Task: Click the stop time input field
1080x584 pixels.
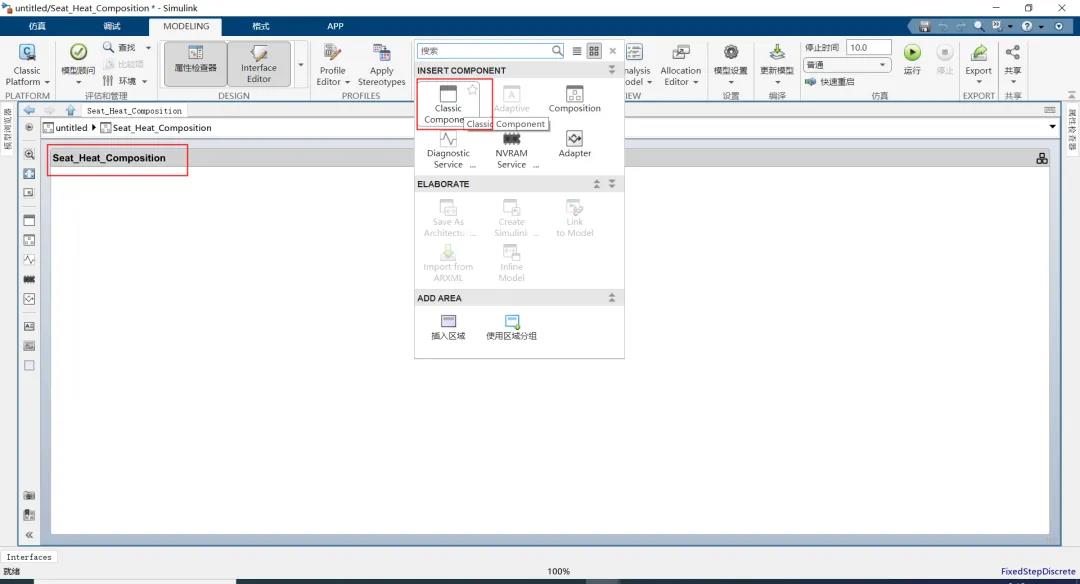Action: click(869, 47)
